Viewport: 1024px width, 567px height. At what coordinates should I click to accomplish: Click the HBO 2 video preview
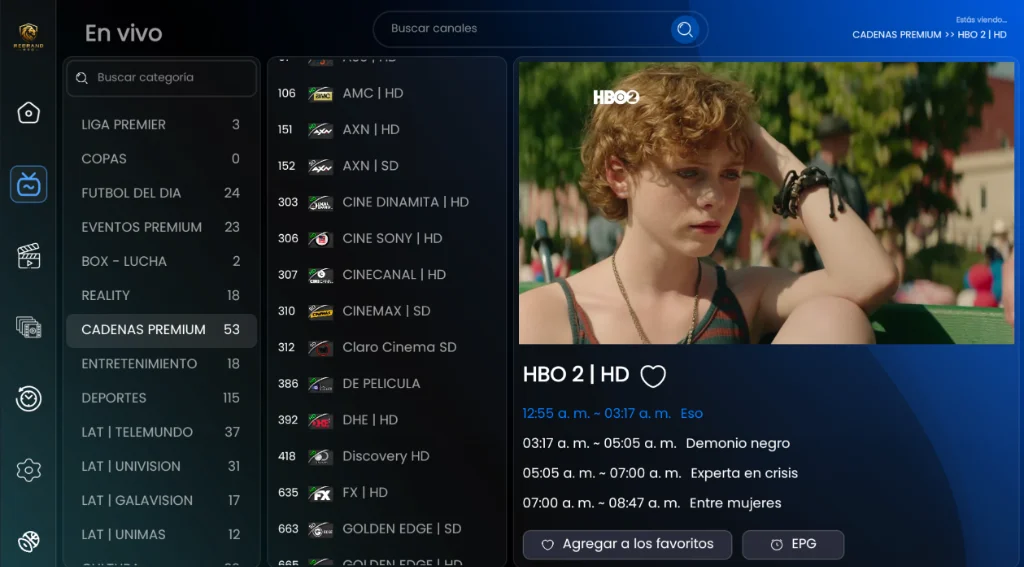[x=766, y=203]
